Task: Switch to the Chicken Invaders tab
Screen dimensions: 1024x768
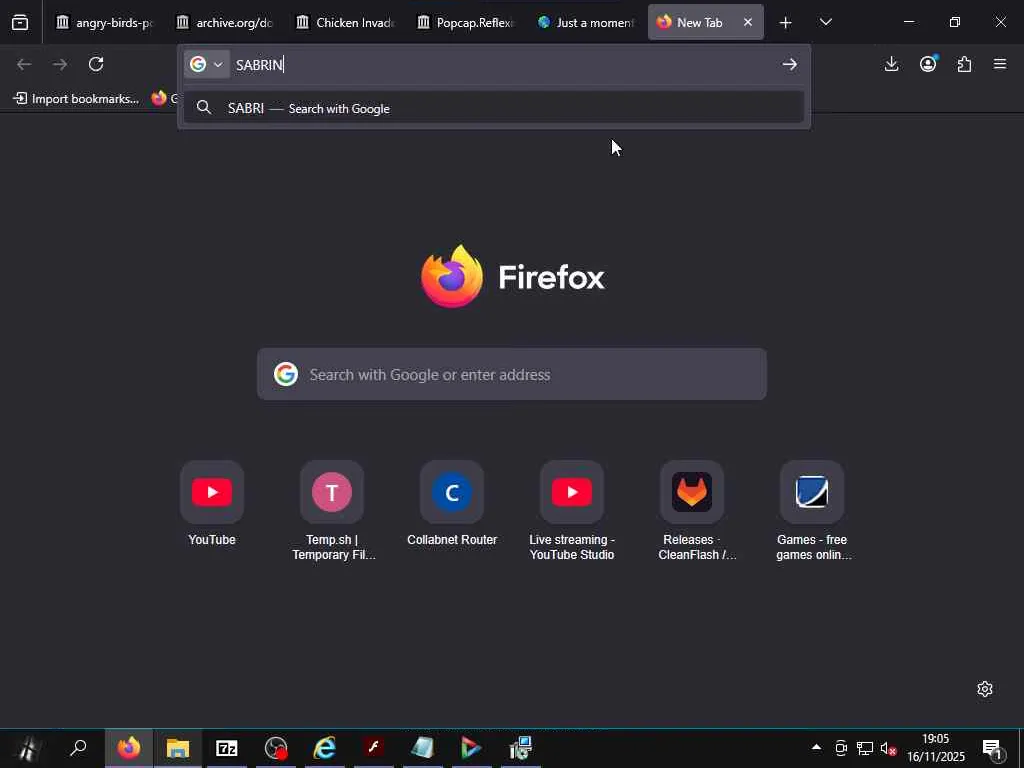Action: pyautogui.click(x=345, y=23)
